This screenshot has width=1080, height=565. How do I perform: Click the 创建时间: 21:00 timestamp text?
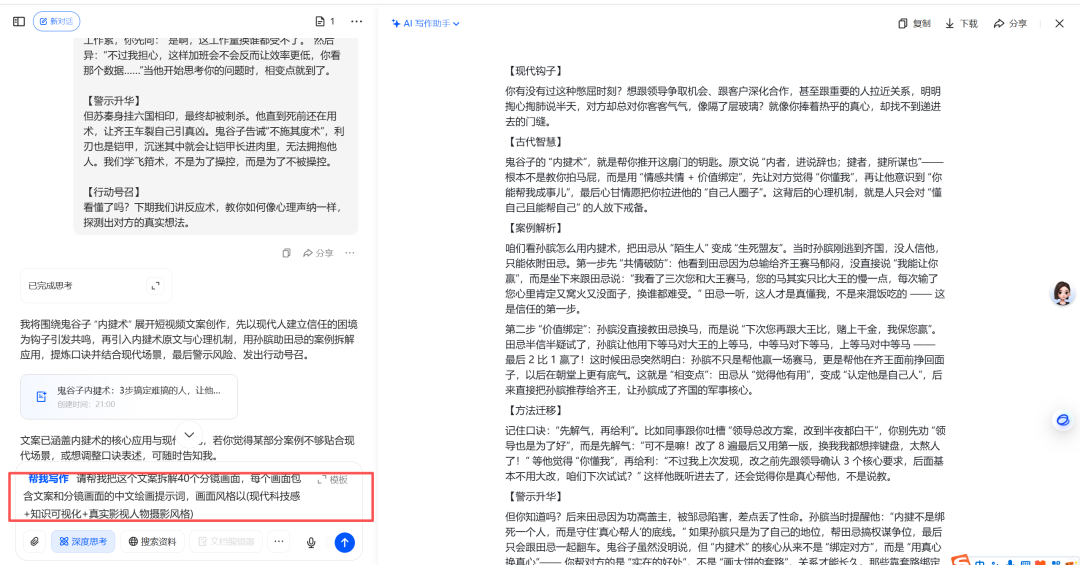(x=86, y=404)
